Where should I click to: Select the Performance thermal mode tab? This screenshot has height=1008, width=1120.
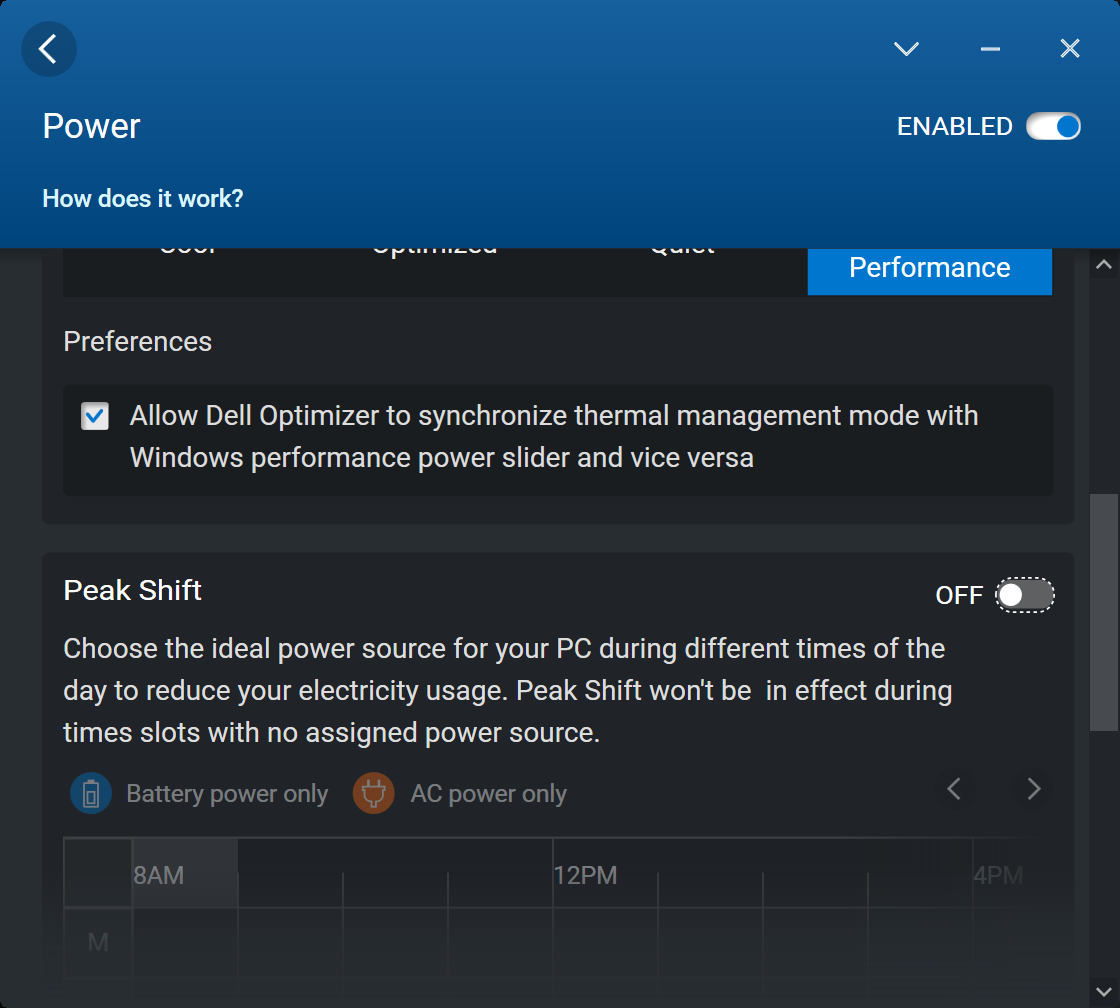(x=929, y=268)
